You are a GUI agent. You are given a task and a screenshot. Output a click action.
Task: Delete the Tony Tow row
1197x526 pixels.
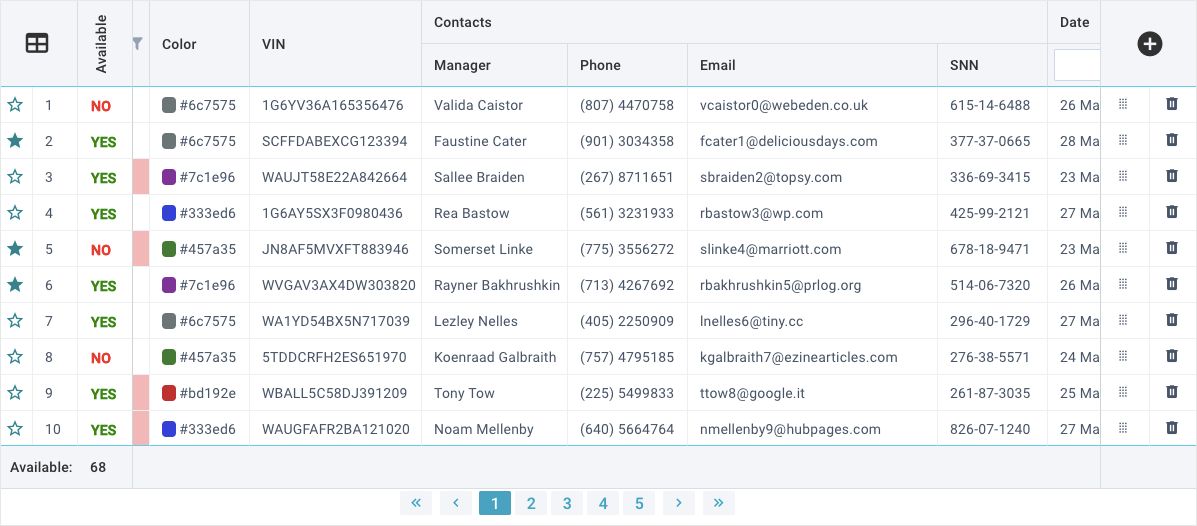(1172, 392)
